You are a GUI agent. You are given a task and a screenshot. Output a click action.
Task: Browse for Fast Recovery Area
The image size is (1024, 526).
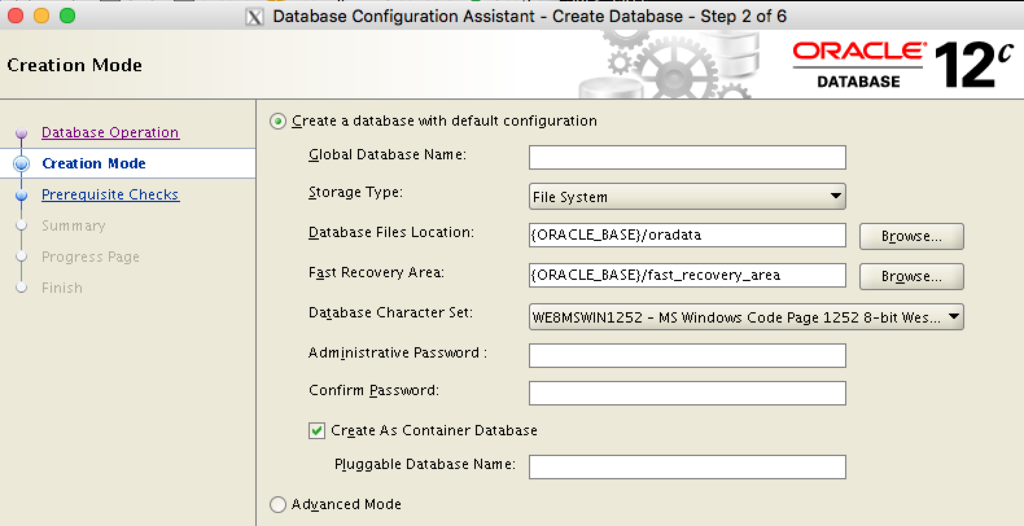(x=911, y=276)
